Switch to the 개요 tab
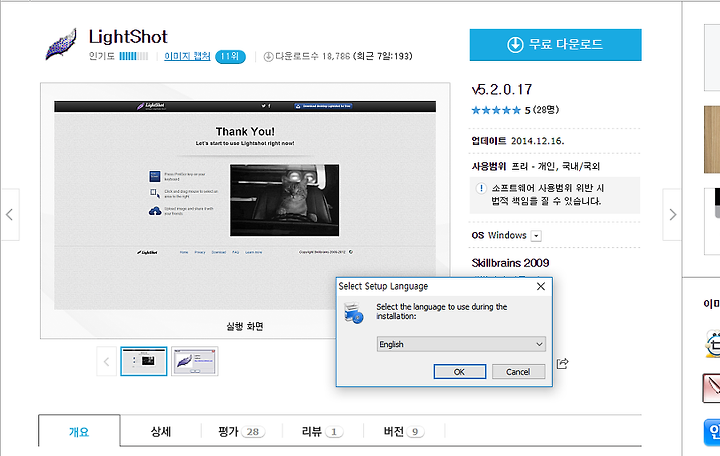 click(x=79, y=432)
